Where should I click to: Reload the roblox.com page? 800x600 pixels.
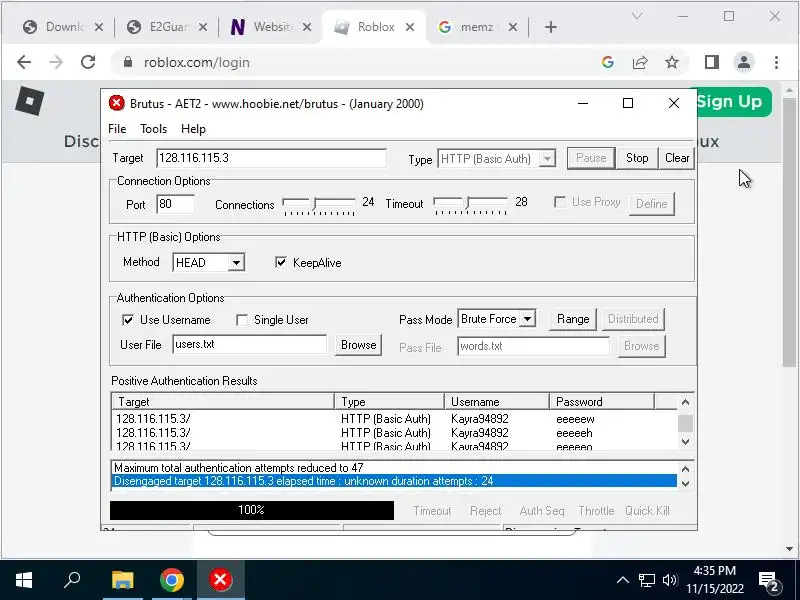click(x=88, y=62)
